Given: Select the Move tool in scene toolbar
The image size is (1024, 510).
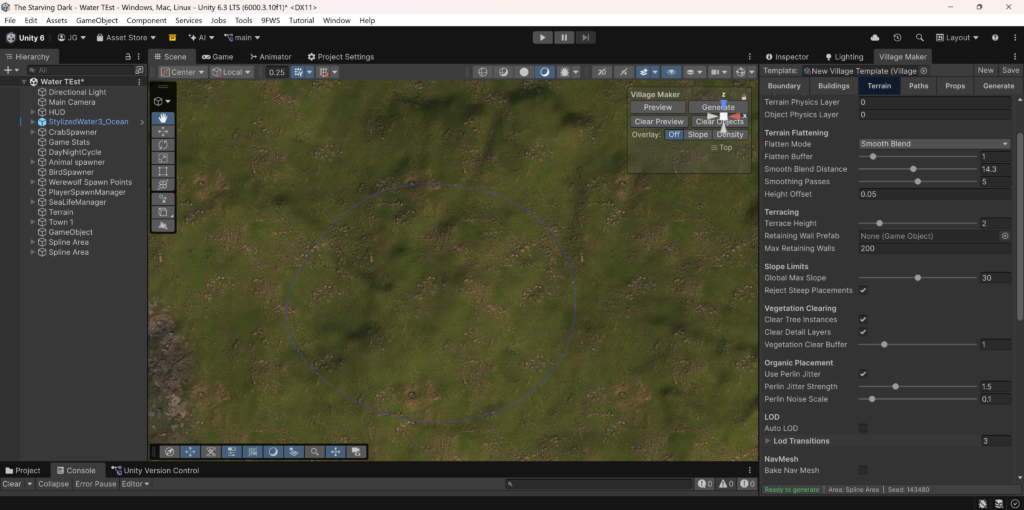Looking at the screenshot, I should 163,132.
